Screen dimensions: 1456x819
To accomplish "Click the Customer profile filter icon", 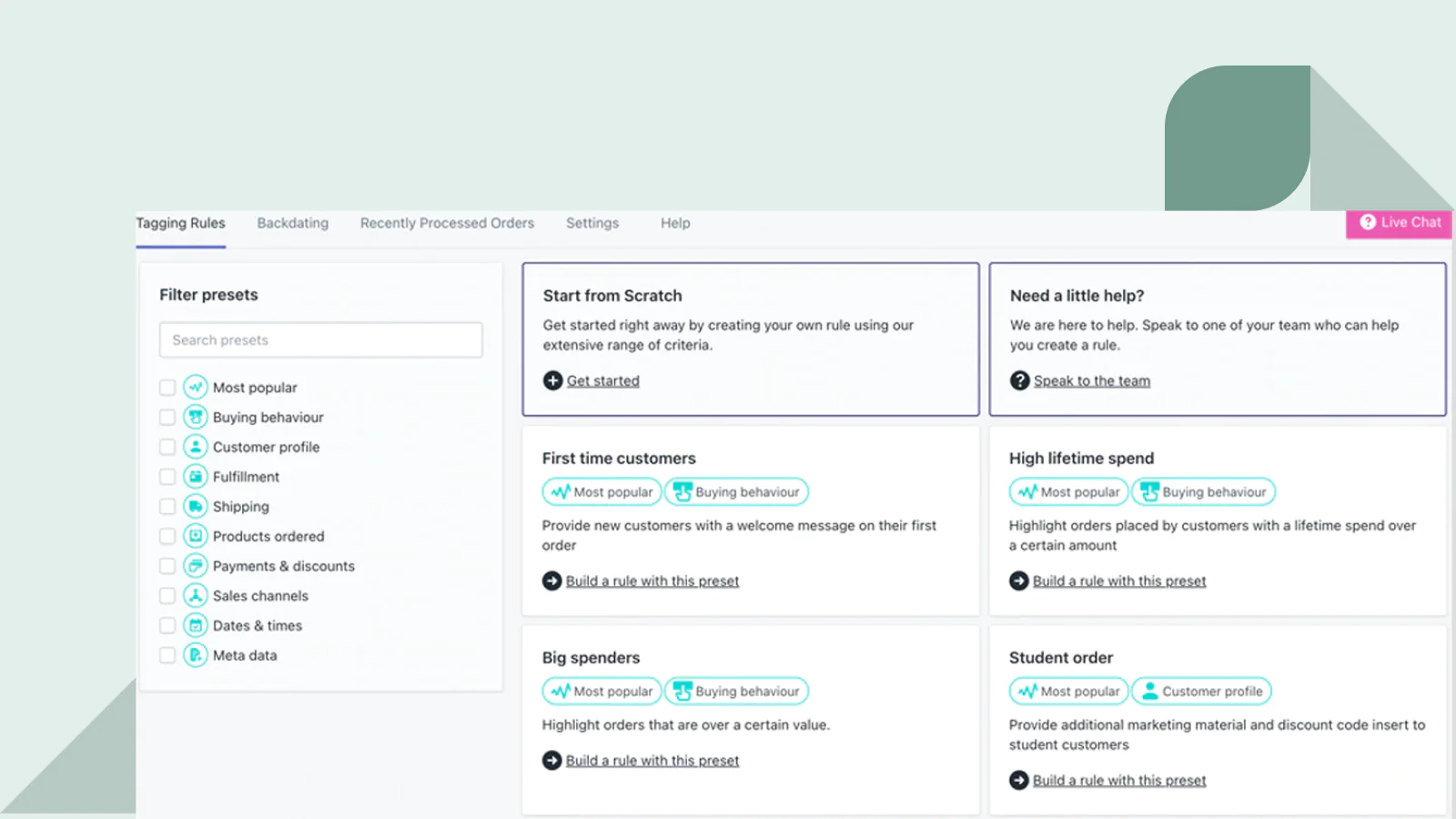I will 196,447.
